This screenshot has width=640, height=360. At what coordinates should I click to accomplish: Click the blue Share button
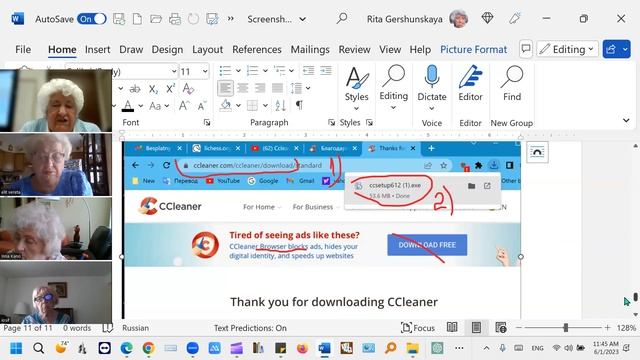[611, 49]
